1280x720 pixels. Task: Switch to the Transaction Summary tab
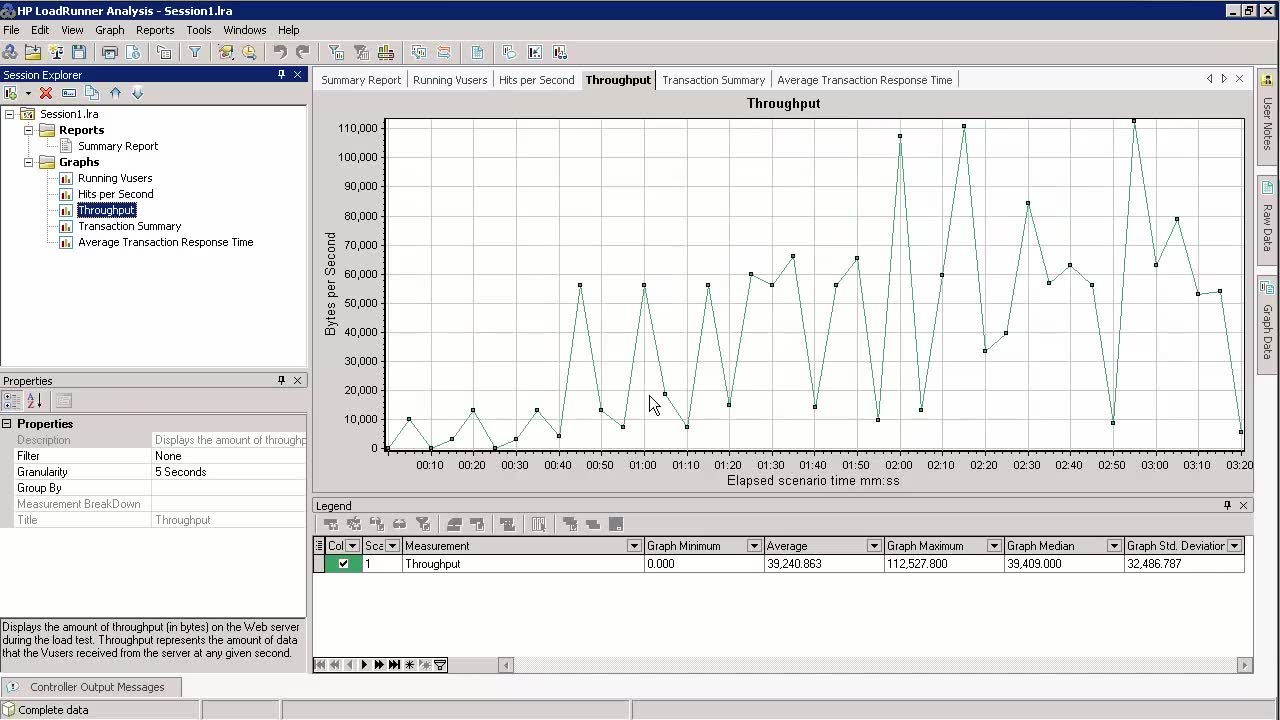point(713,80)
